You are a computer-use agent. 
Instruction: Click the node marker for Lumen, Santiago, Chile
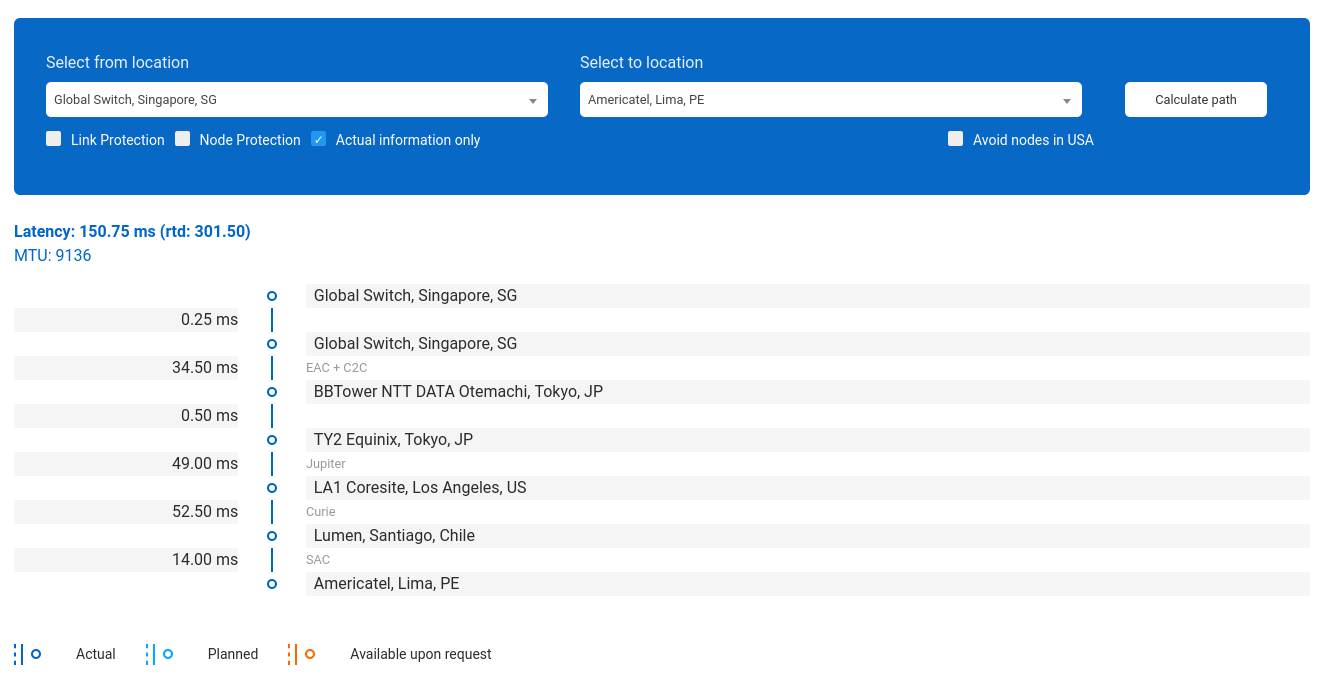pyautogui.click(x=272, y=536)
